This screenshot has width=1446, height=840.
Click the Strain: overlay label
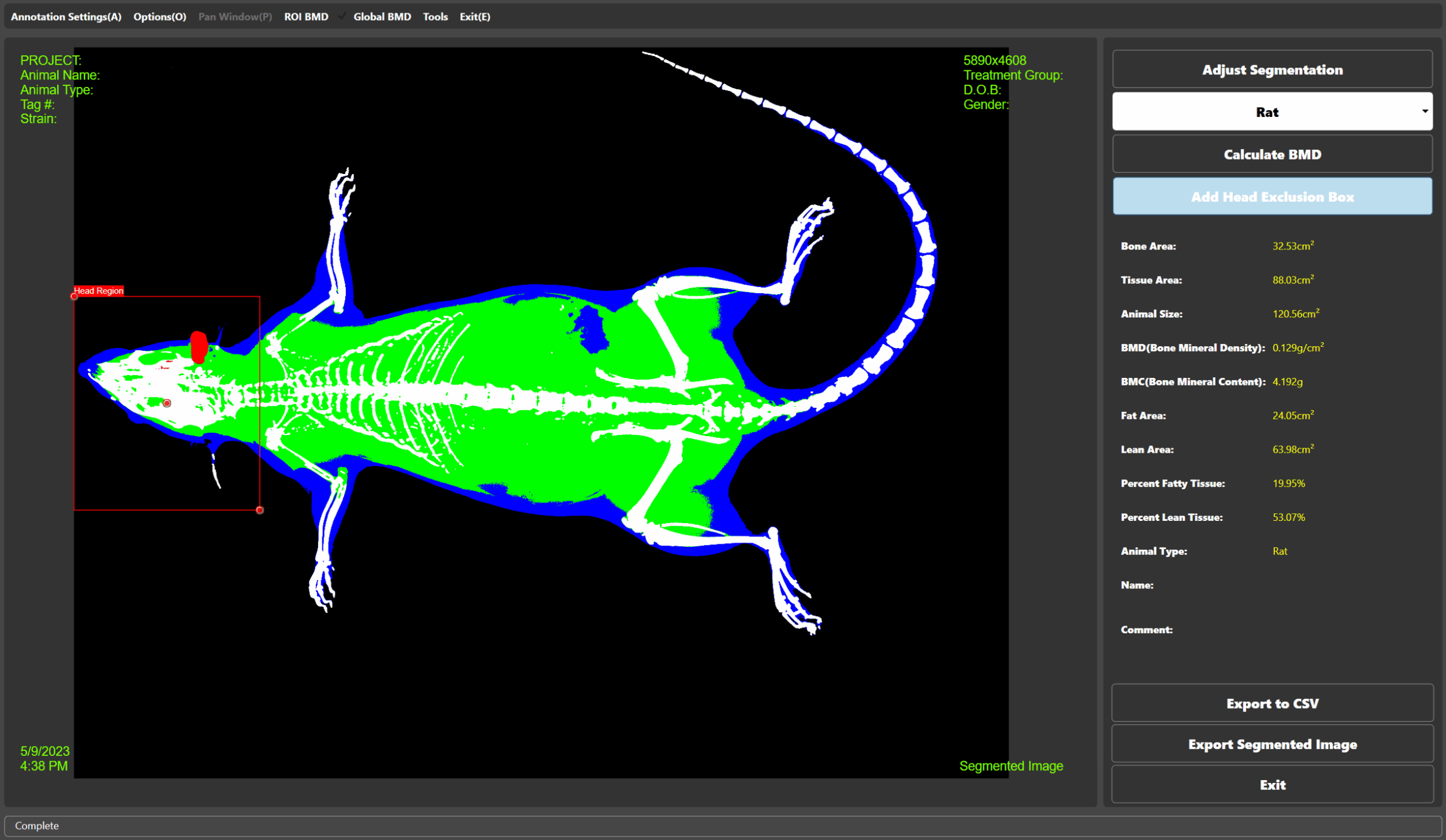coord(38,119)
